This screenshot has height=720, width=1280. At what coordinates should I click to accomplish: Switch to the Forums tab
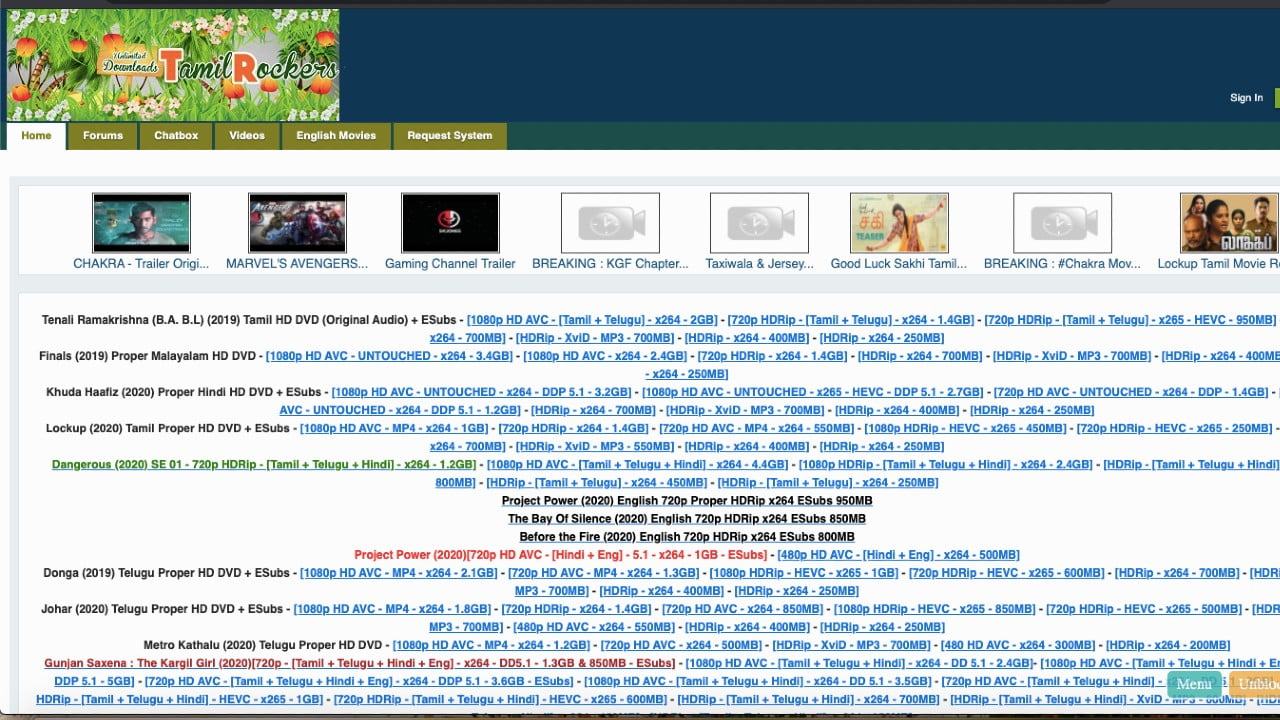point(103,136)
